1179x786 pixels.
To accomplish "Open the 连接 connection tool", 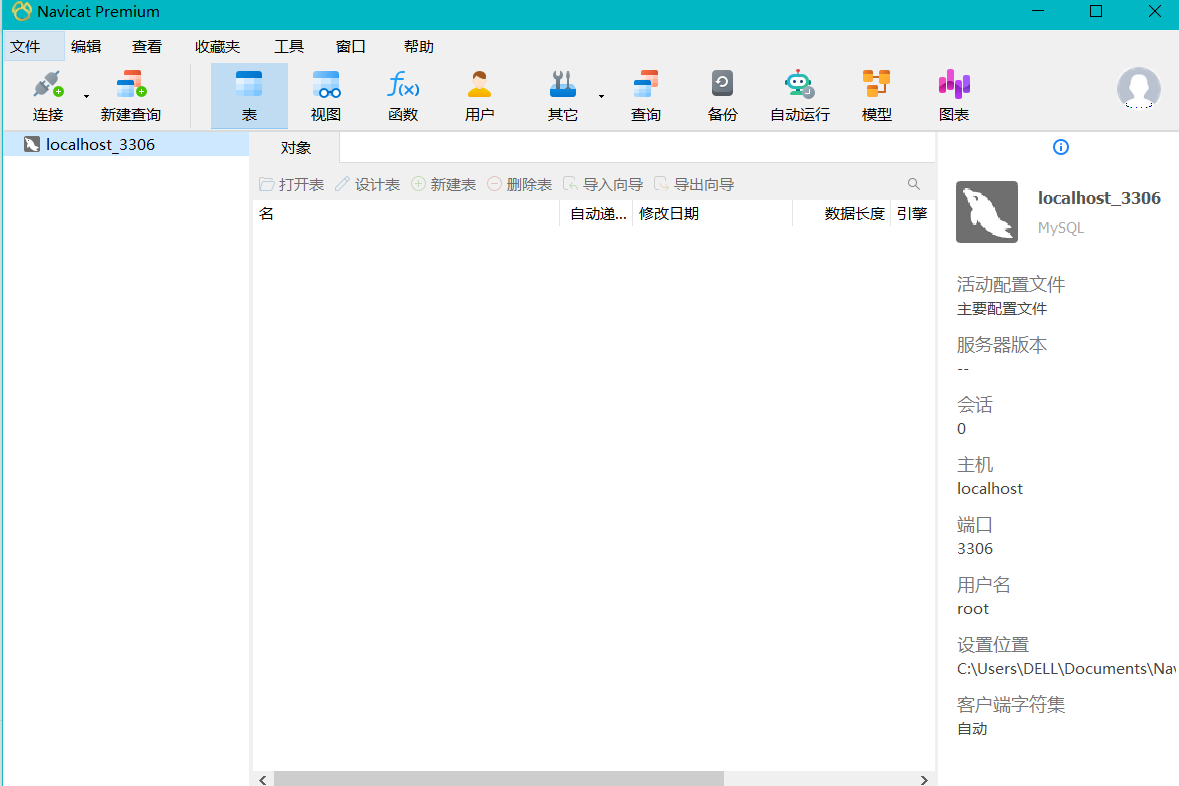I will tap(47, 96).
